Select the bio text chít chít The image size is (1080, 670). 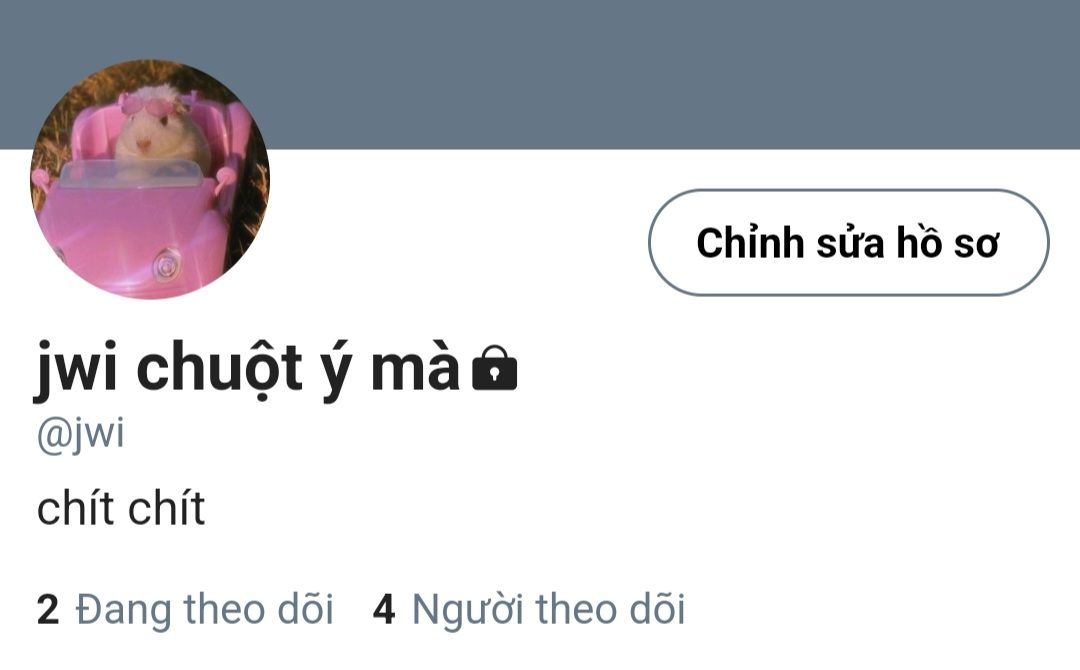click(x=121, y=508)
